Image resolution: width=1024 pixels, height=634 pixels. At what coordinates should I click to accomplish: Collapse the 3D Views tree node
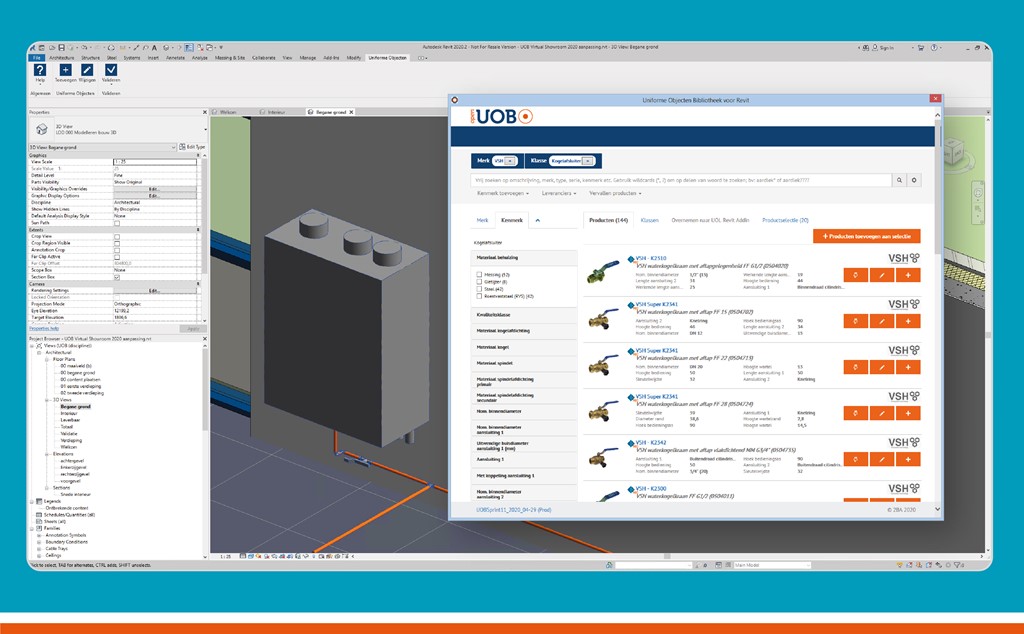47,400
